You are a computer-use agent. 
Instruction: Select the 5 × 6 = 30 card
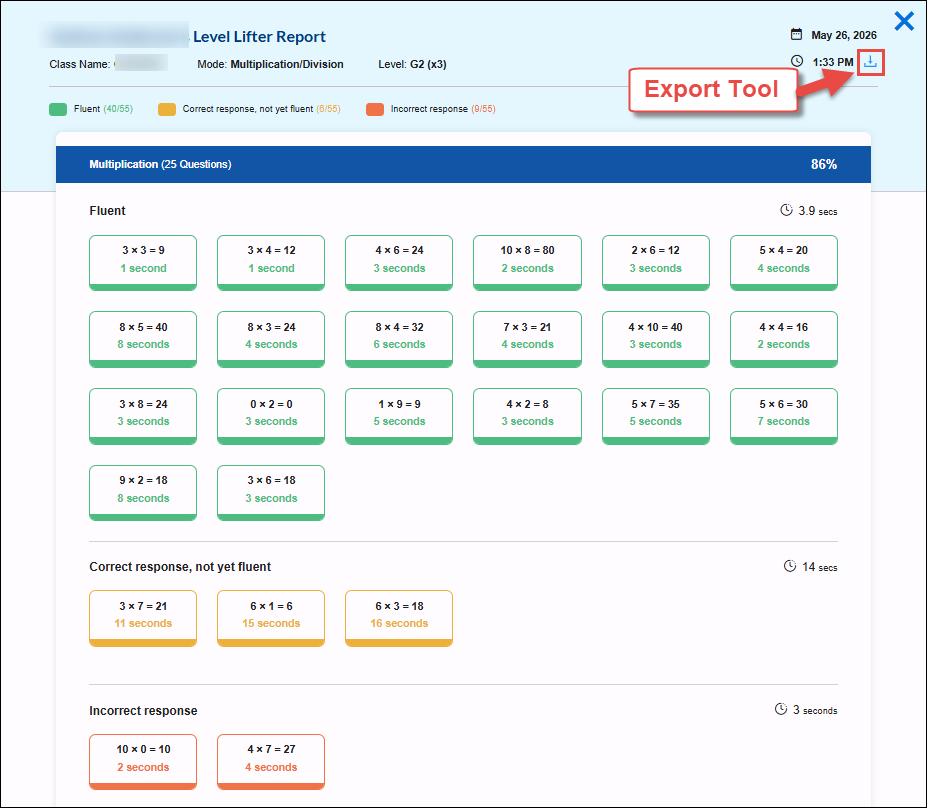[x=783, y=416]
